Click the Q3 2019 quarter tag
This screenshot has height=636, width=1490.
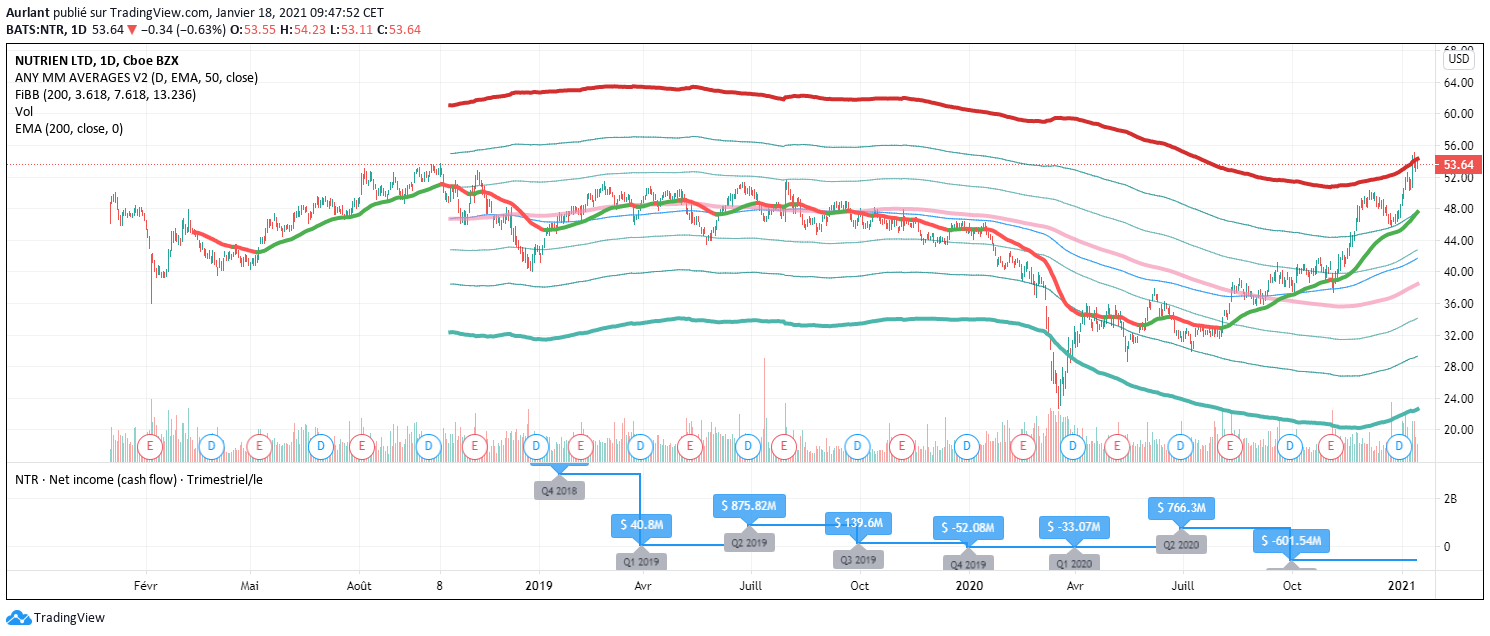point(859,561)
